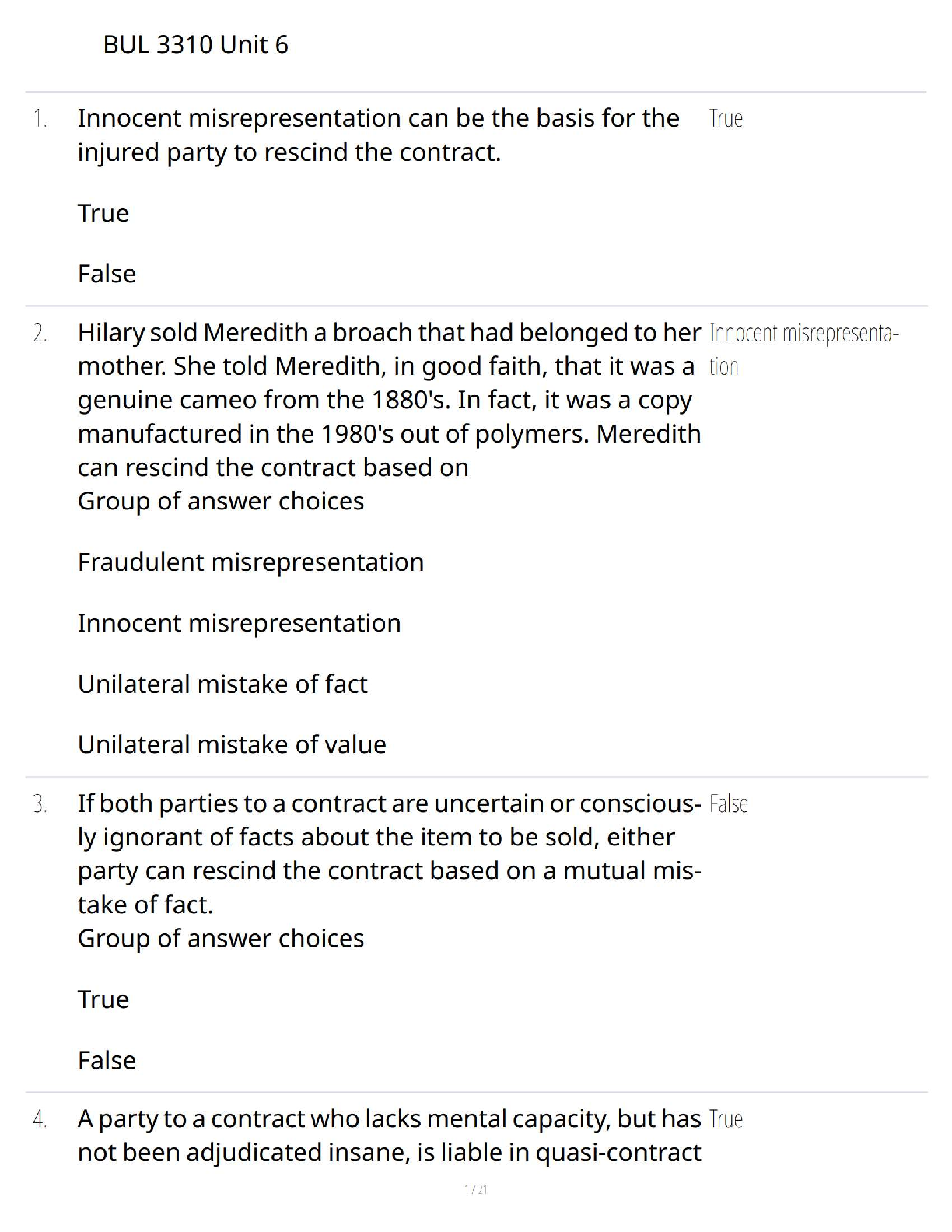Select "True" option under question 1
This screenshot has height=1232, width=952.
point(103,213)
